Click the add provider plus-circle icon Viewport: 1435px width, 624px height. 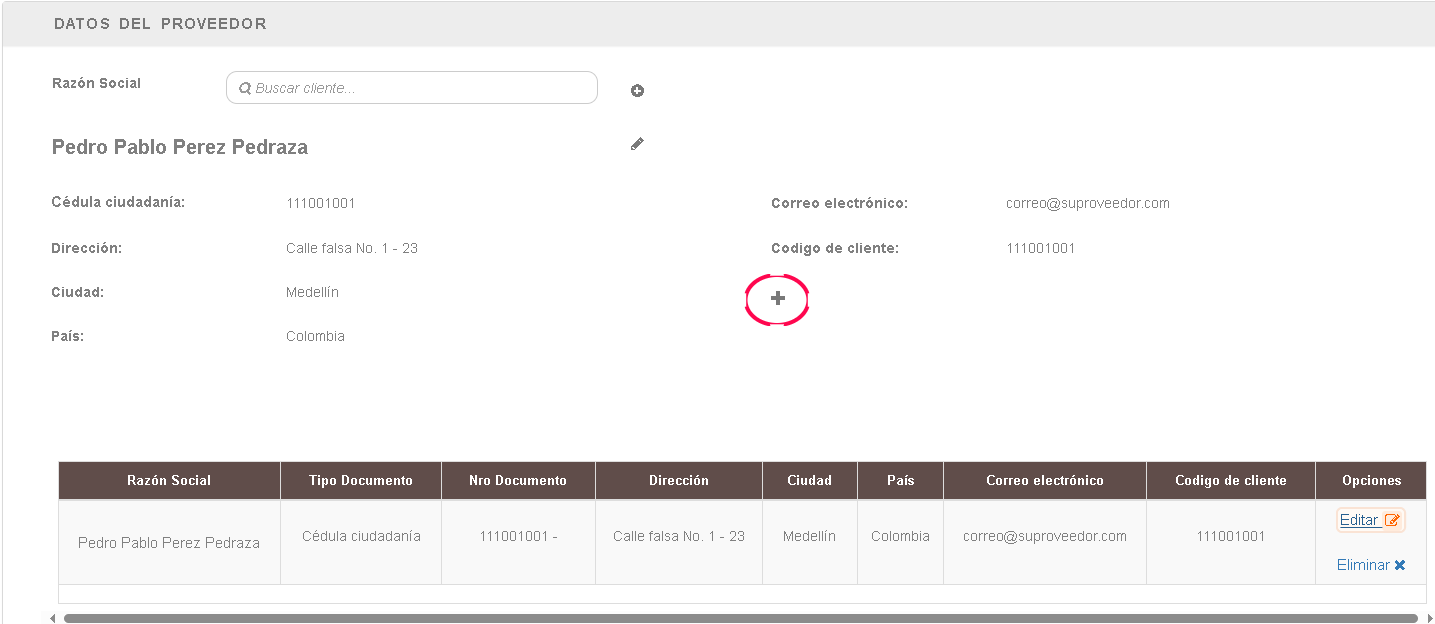637,91
